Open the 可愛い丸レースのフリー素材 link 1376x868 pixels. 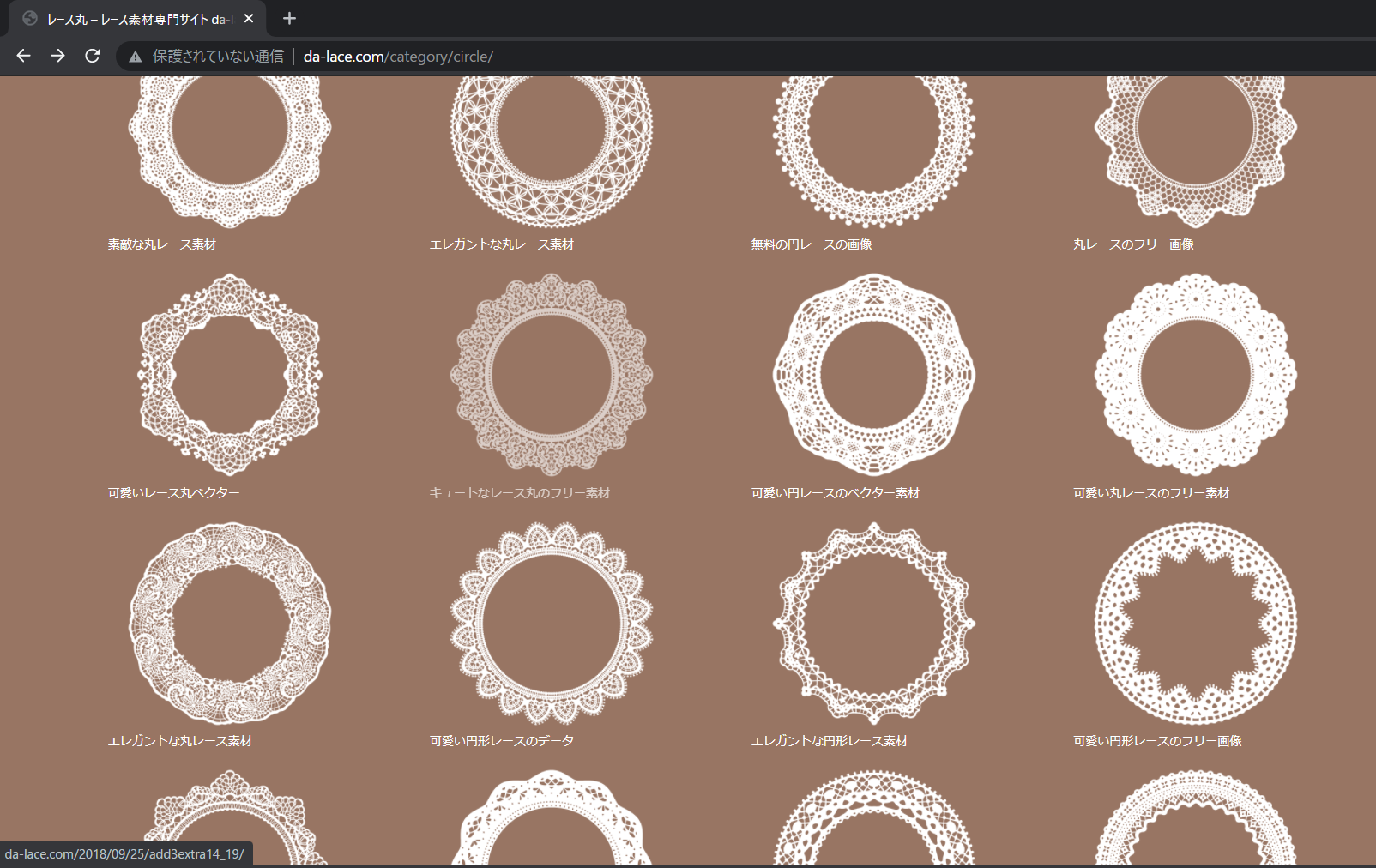pos(1151,493)
